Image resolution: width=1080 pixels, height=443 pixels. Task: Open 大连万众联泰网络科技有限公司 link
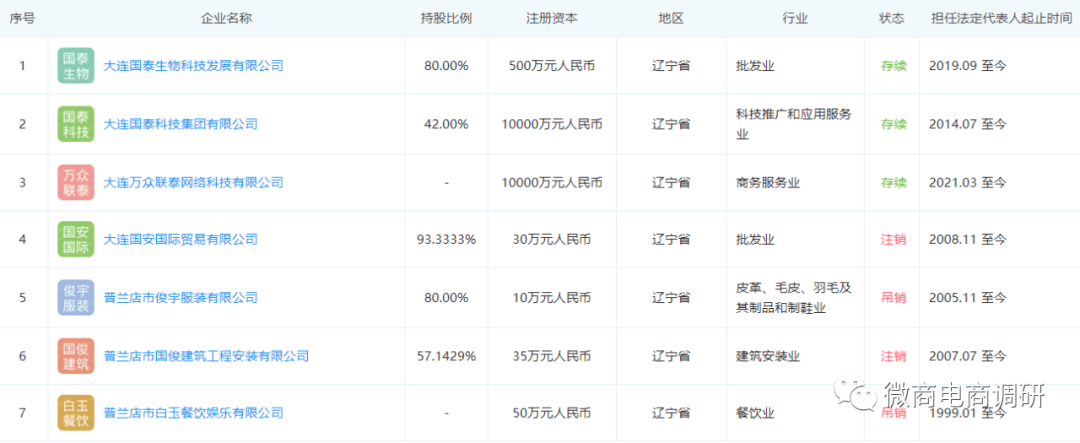pos(193,183)
